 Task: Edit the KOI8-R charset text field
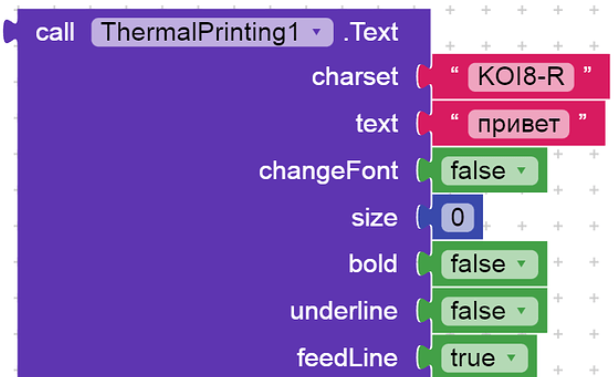click(x=521, y=76)
